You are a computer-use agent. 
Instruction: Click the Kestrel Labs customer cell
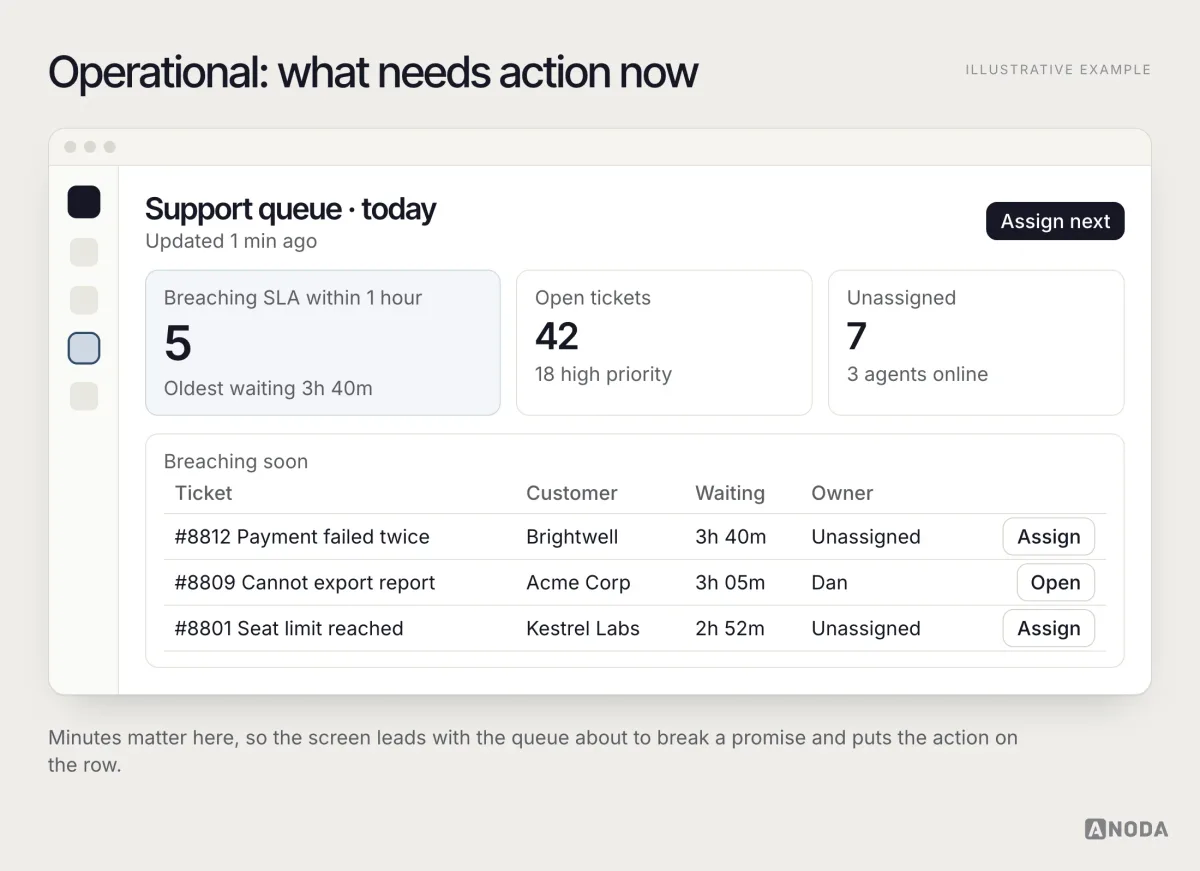coord(583,629)
